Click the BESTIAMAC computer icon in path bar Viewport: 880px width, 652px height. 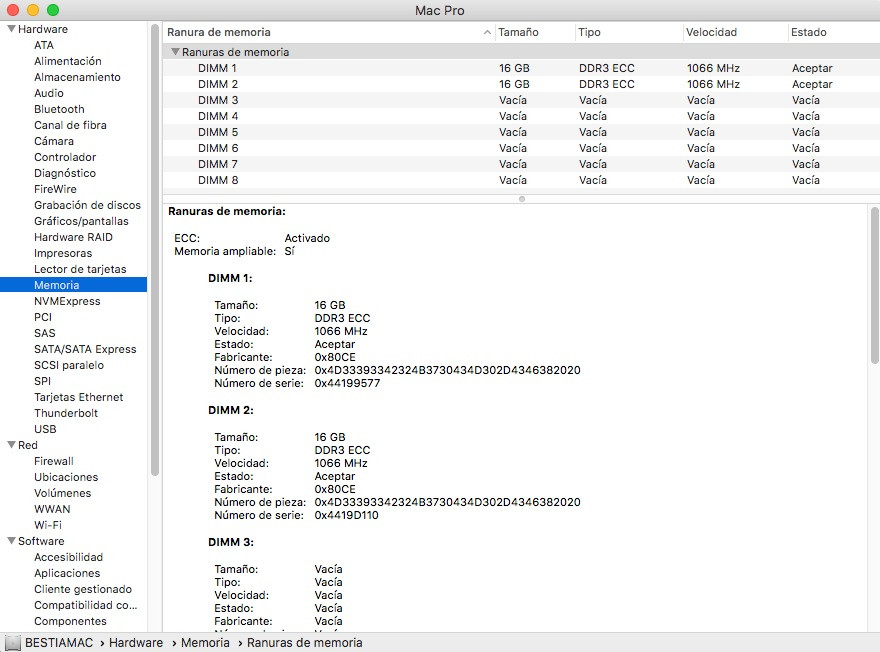coord(13,643)
